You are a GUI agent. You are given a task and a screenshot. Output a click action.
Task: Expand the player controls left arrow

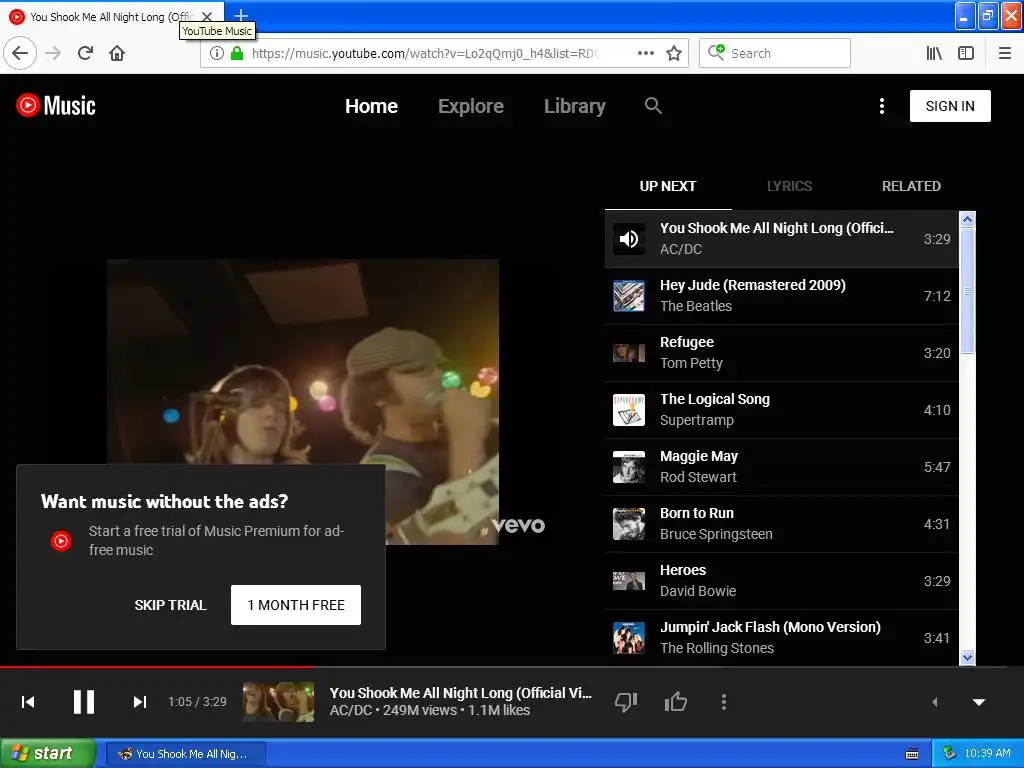click(935, 702)
